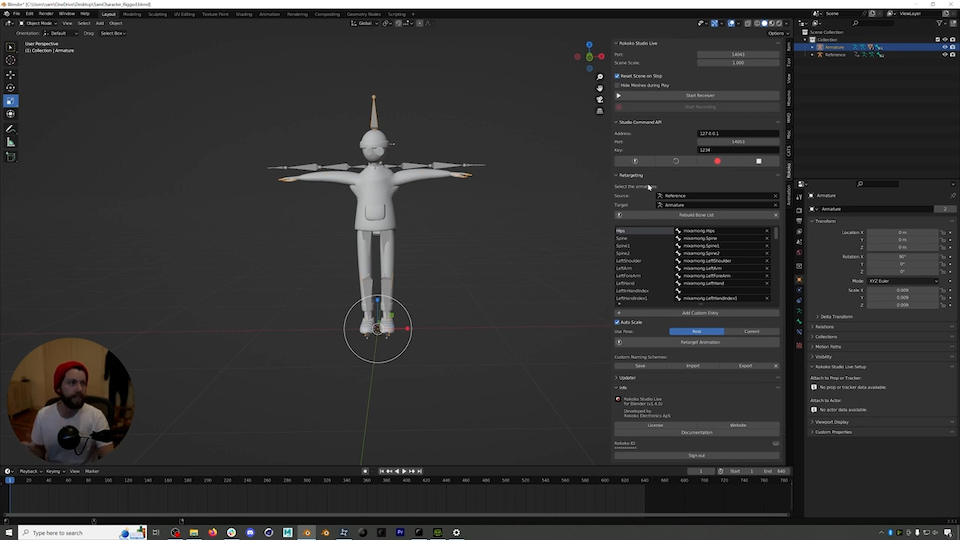Hide Reference in viewport via eye icon

(945, 54)
